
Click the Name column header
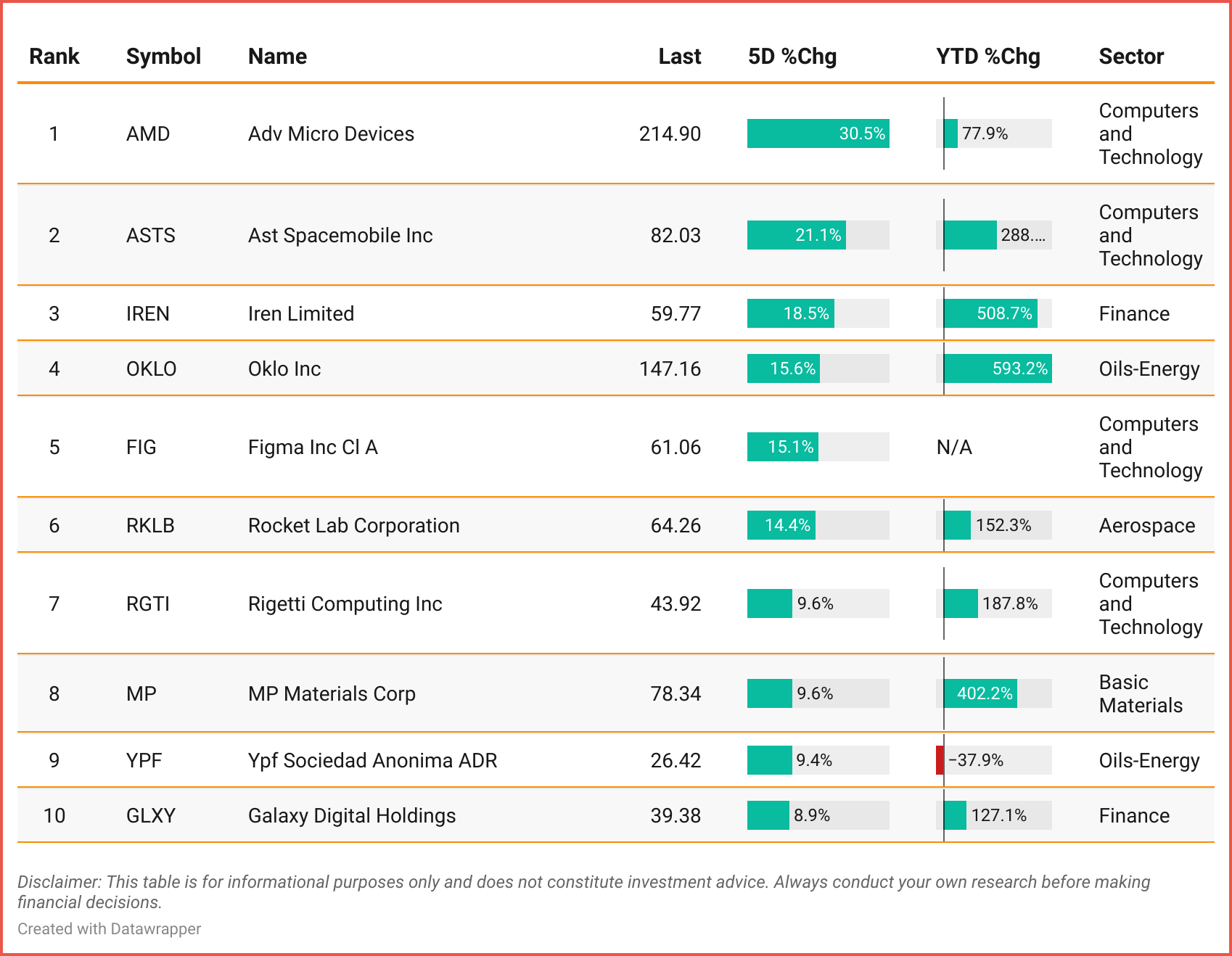277,57
